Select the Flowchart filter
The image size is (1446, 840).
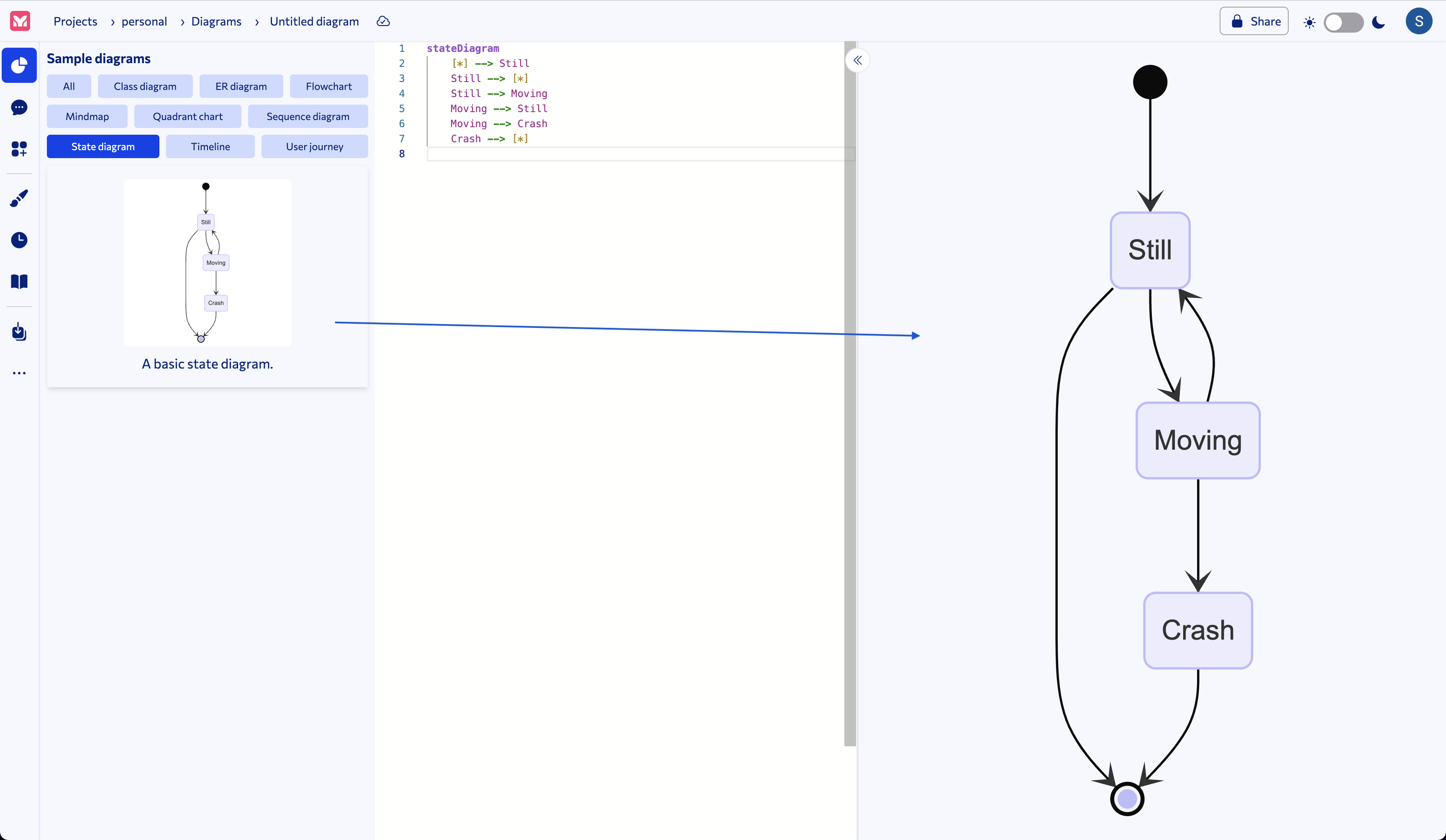coord(329,86)
